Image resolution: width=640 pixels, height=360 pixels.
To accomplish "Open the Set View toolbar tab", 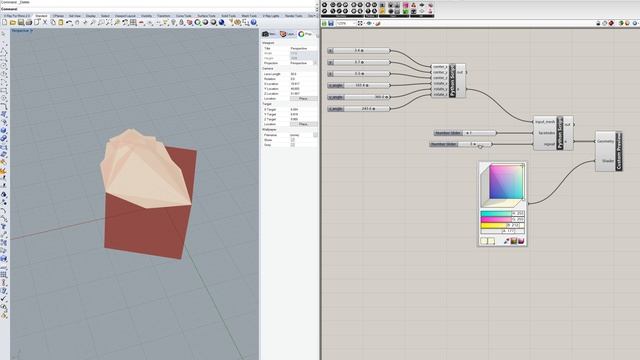I will point(75,16).
